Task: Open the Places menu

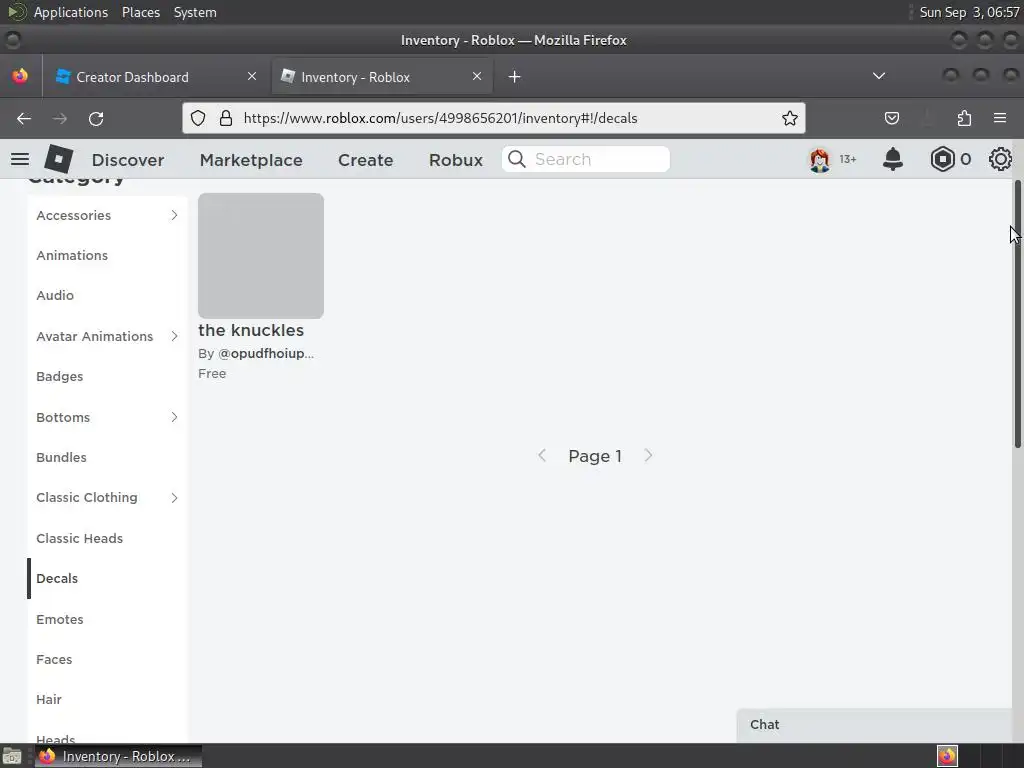Action: click(141, 12)
